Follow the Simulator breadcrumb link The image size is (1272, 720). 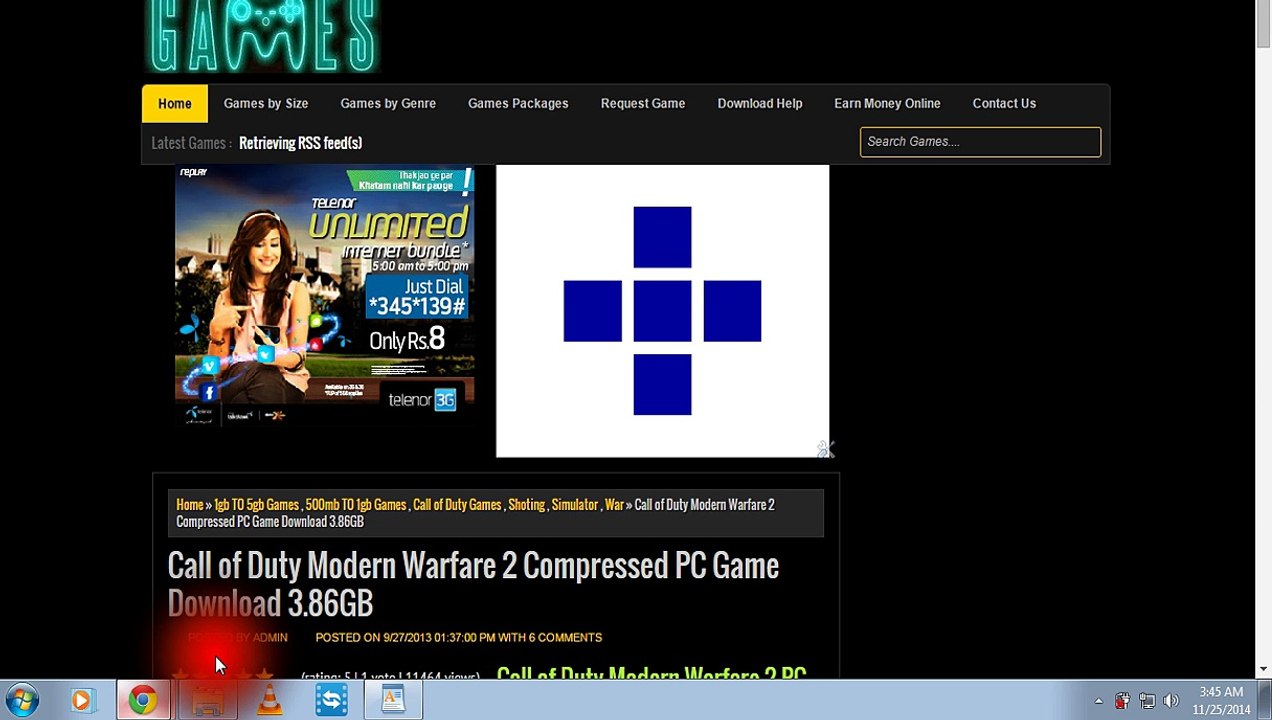[575, 505]
